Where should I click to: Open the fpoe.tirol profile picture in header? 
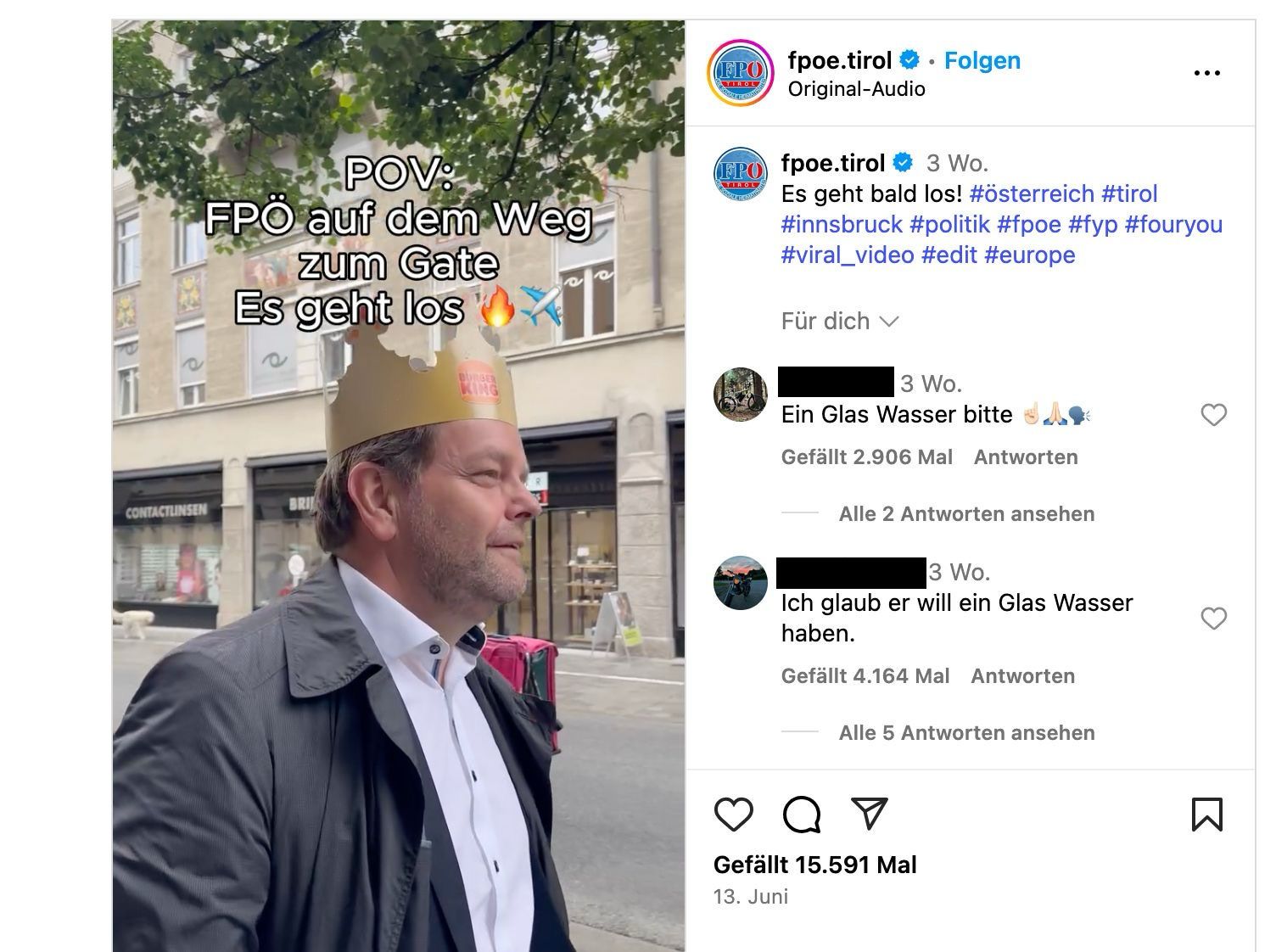(x=741, y=73)
